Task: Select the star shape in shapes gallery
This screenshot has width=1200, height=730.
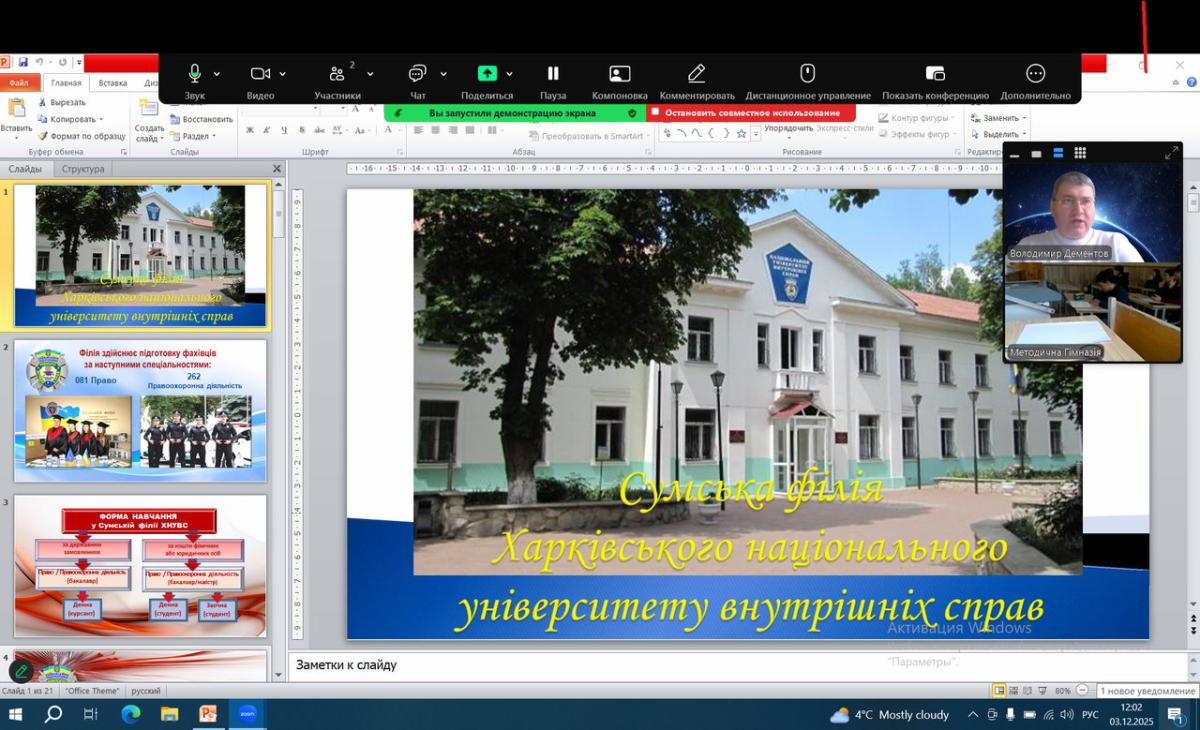Action: pos(741,133)
